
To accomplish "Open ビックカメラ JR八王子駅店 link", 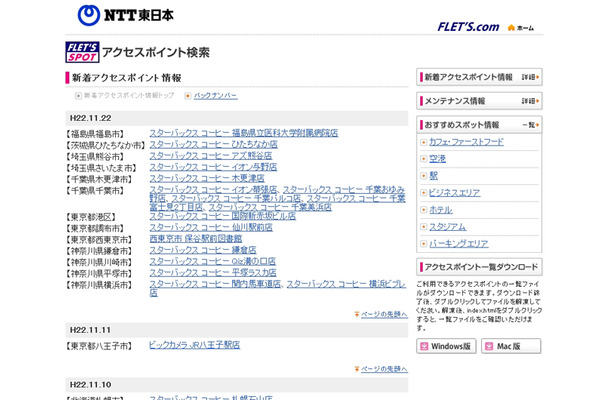I will click(x=195, y=345).
